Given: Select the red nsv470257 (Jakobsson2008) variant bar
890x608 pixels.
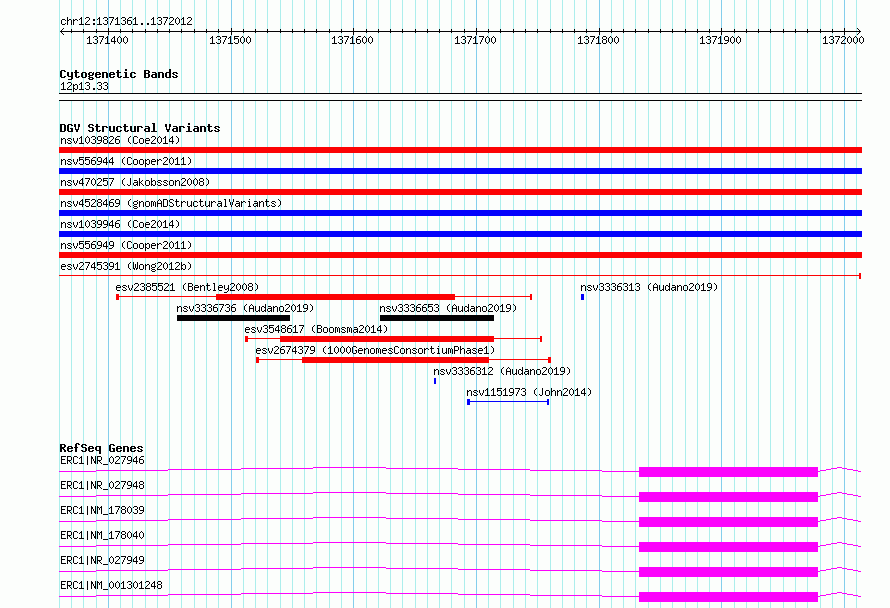Looking at the screenshot, I should (x=460, y=192).
